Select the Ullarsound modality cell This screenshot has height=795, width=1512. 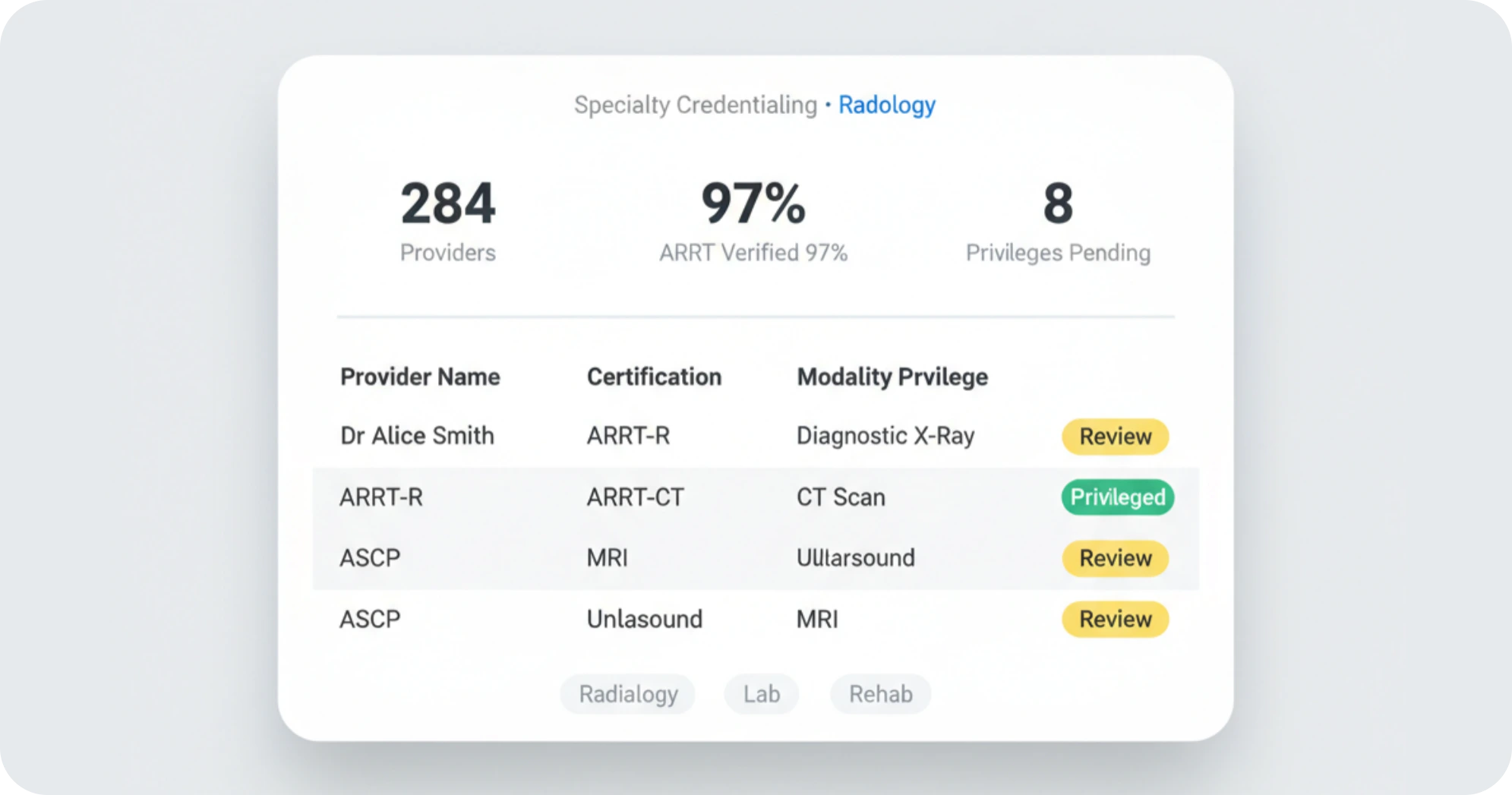pos(855,558)
